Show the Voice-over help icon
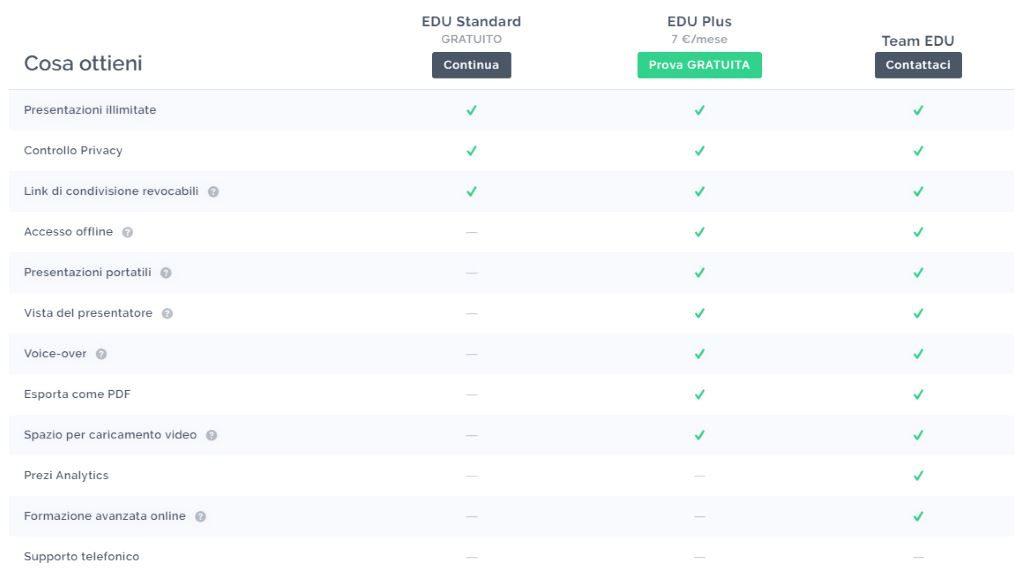 tap(101, 354)
